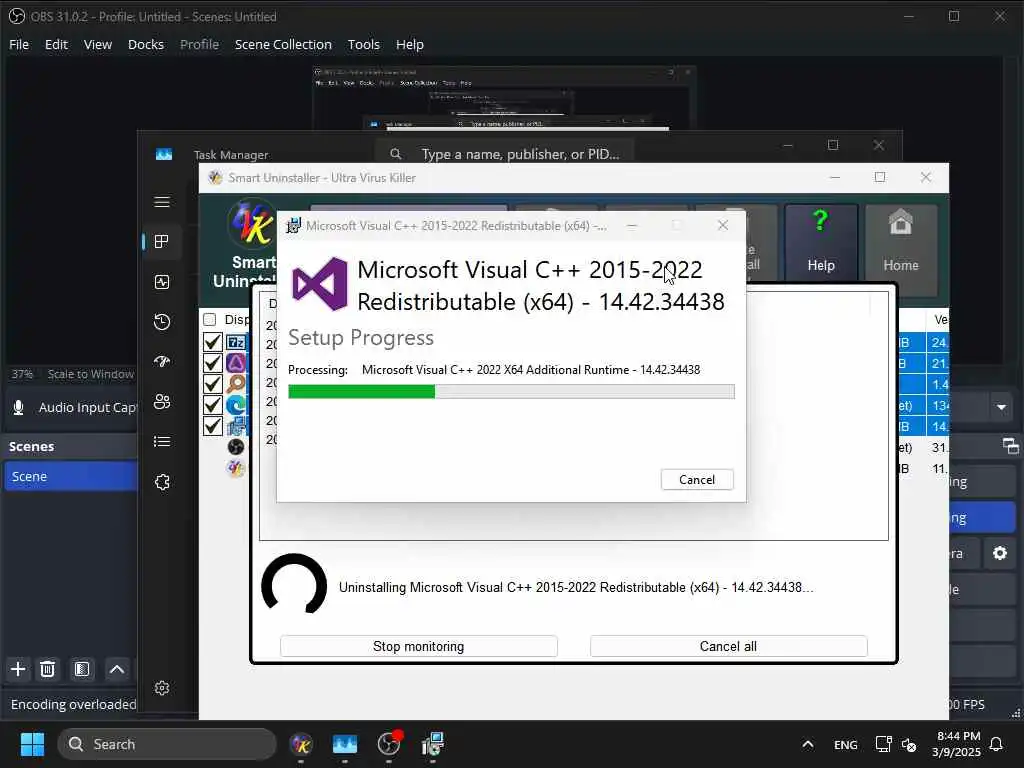Open scene filters icon in OBS
The width and height of the screenshot is (1024, 768).
[82, 669]
